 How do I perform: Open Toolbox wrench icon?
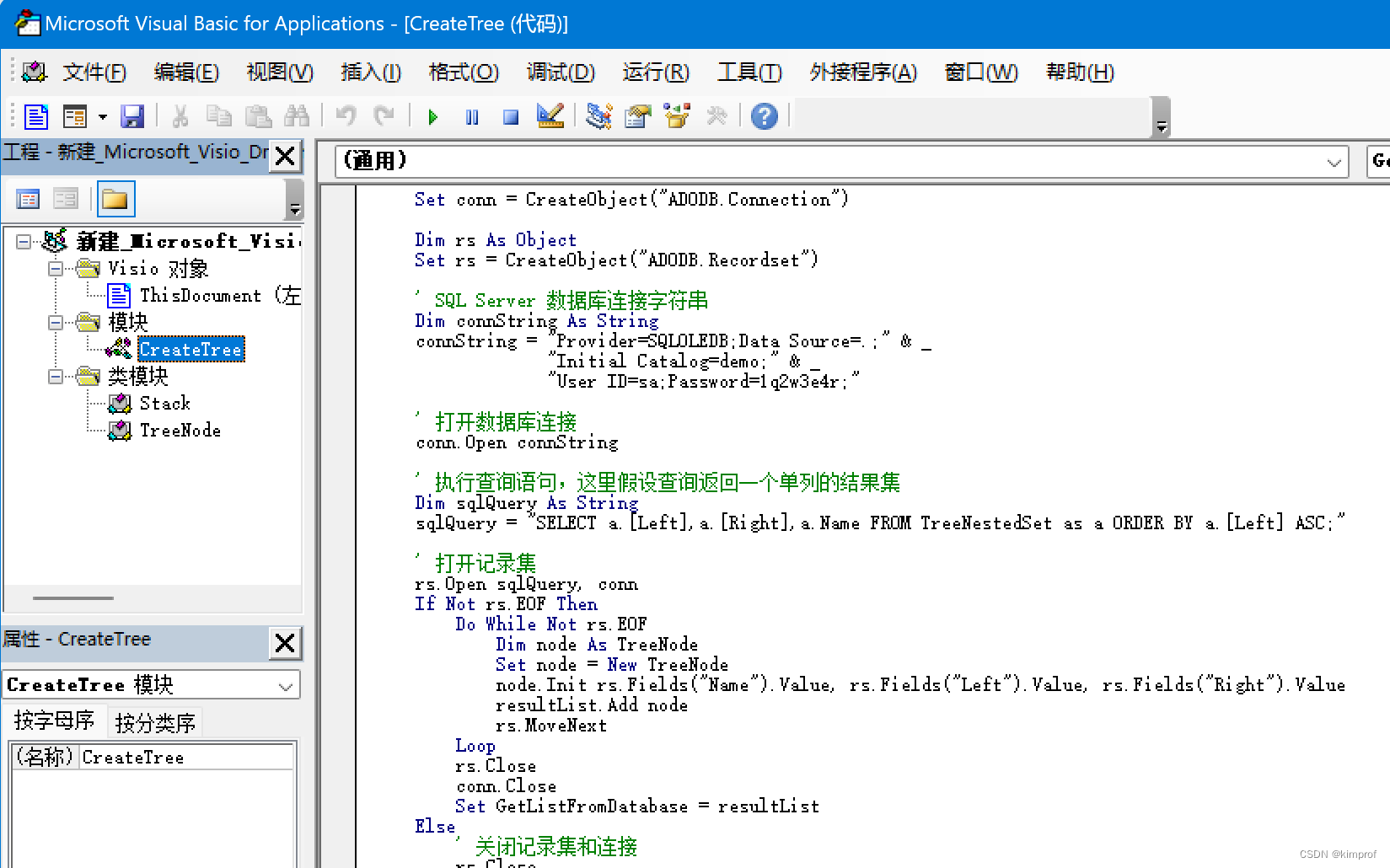point(716,116)
